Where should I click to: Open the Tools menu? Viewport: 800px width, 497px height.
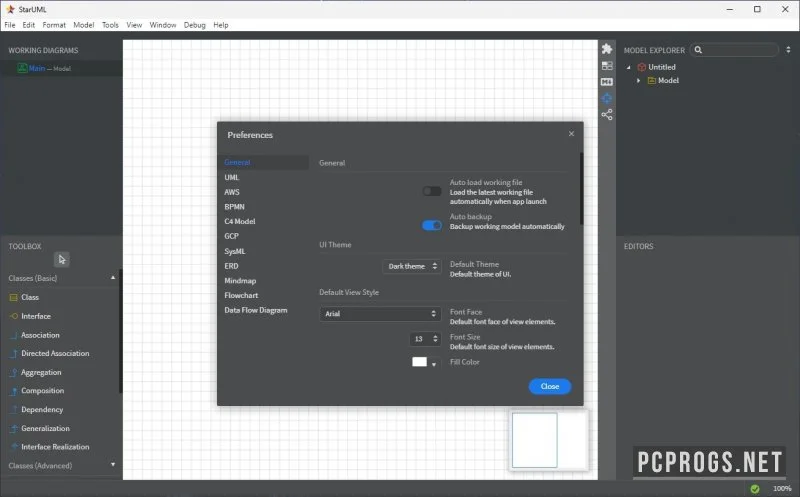pos(110,24)
